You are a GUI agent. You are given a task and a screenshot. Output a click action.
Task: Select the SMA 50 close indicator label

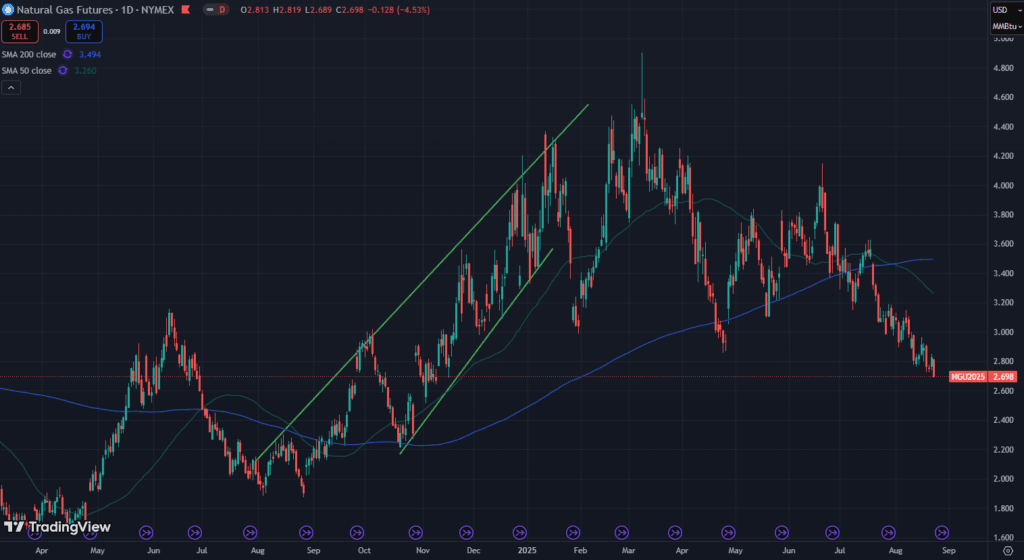pyautogui.click(x=27, y=70)
